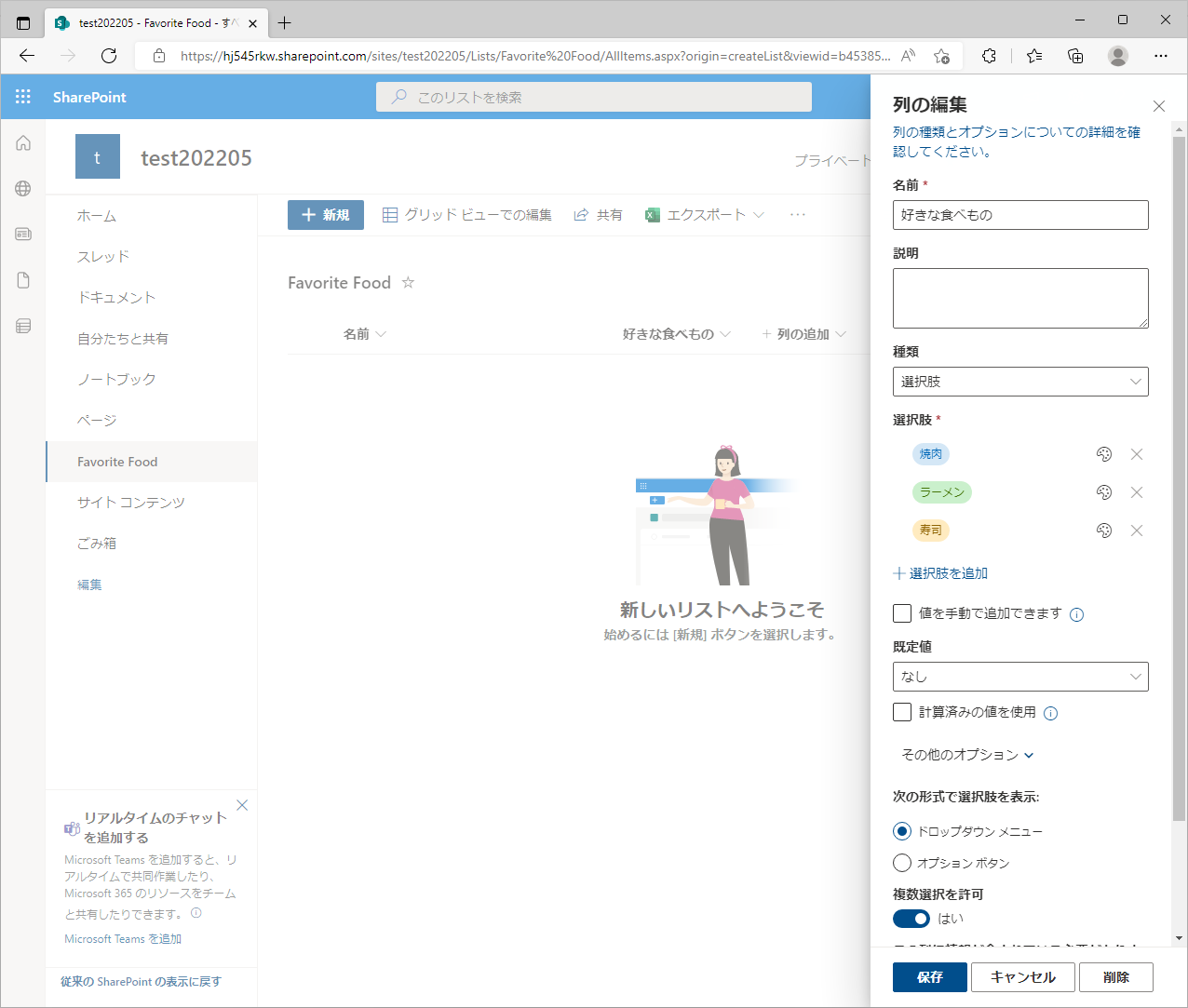Click the 名前 input field
This screenshot has width=1188, height=1008.
1020,215
